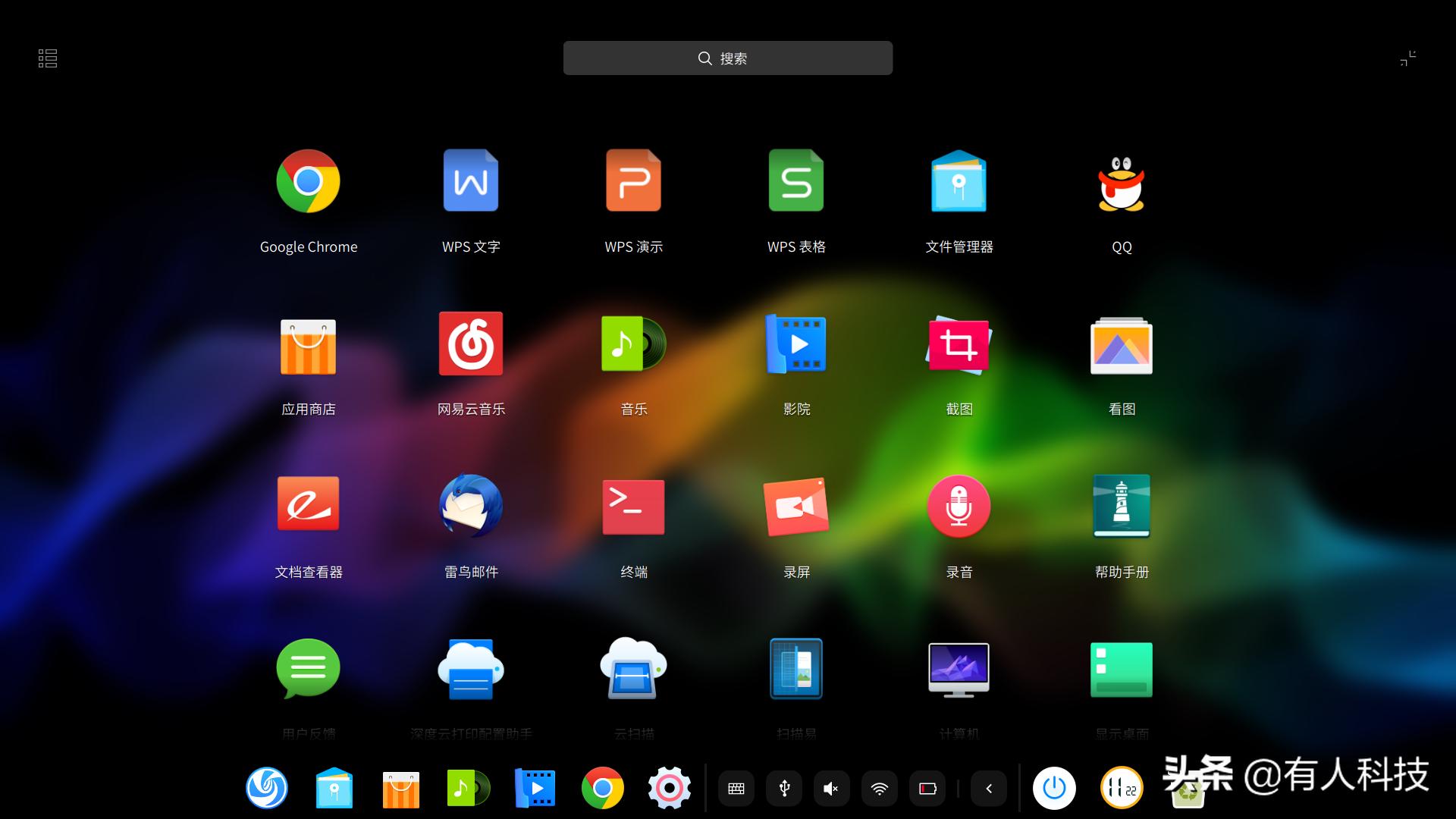Open the deepin launcher icon in dock

coord(267,789)
